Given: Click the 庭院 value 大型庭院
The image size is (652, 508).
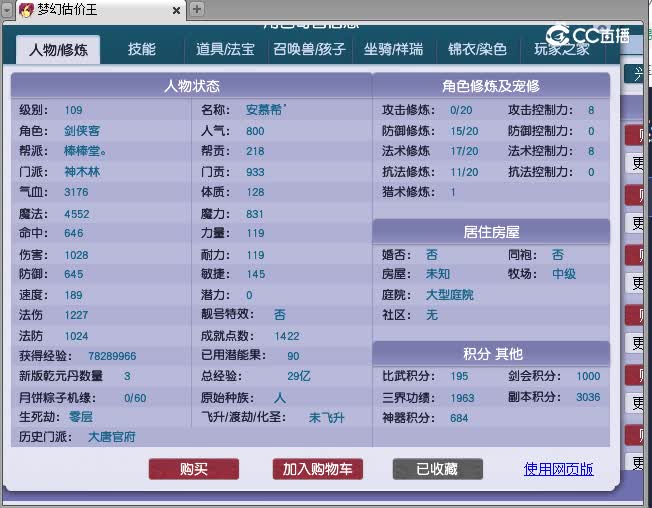Looking at the screenshot, I should [450, 295].
